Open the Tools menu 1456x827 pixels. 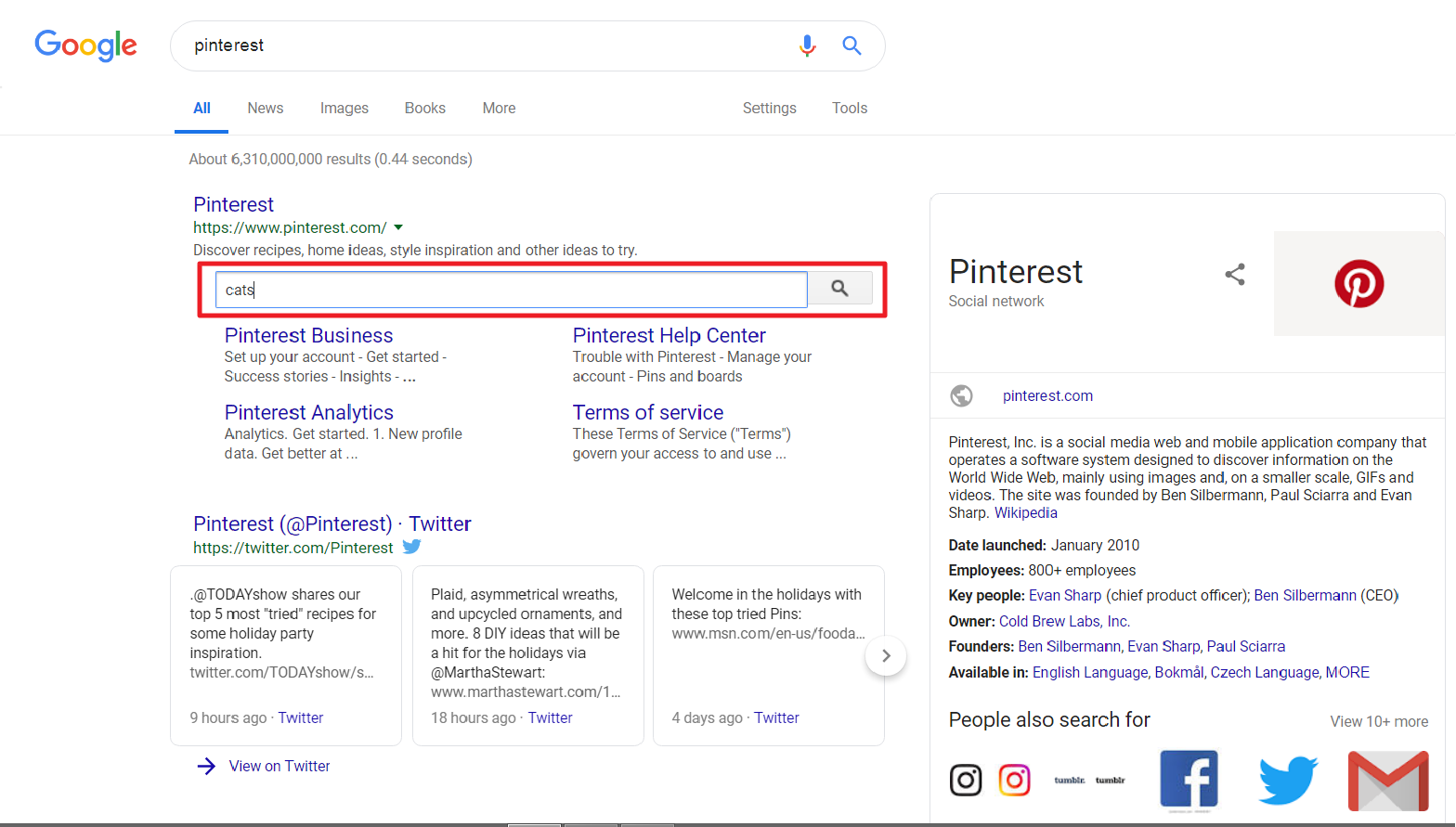pos(850,108)
